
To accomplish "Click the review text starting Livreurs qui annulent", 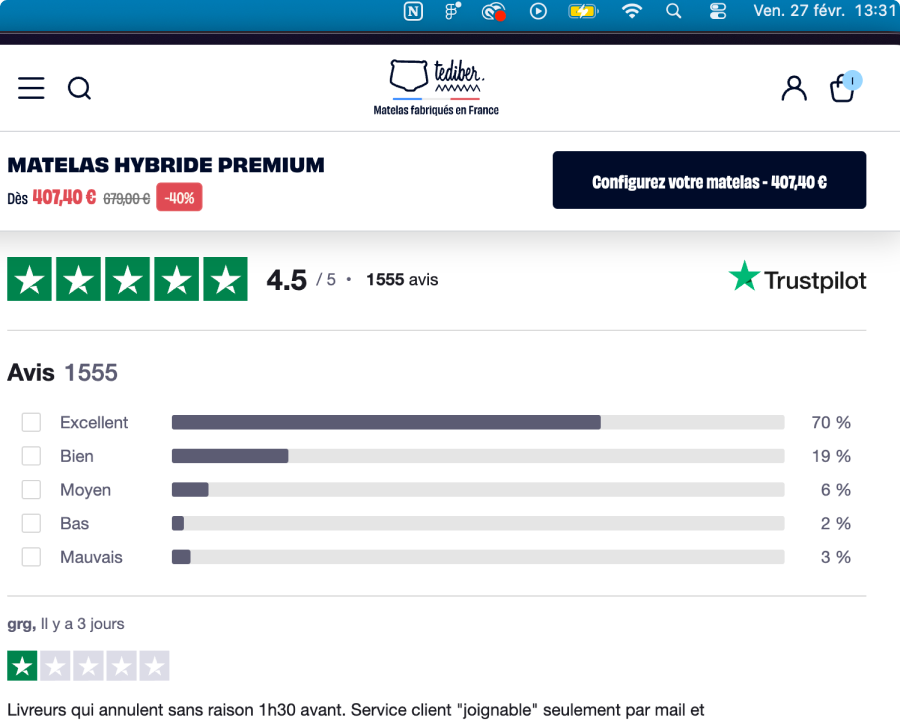I will tap(355, 710).
